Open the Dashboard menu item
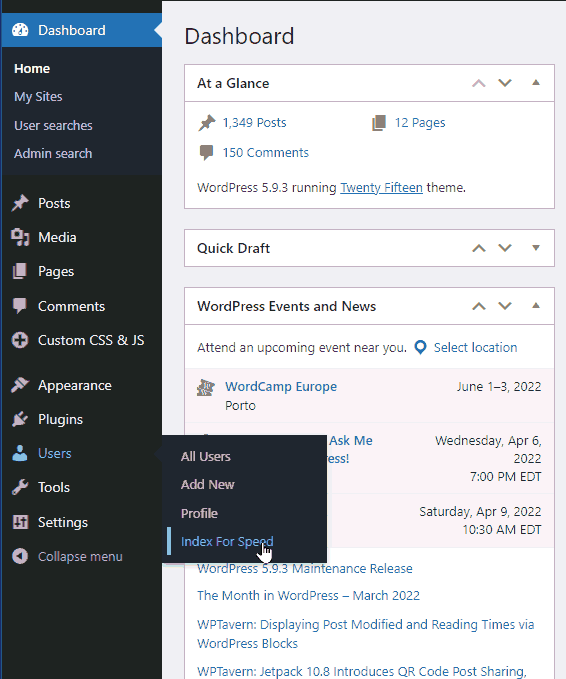Screen dimensions: 566x679 pos(82,30)
